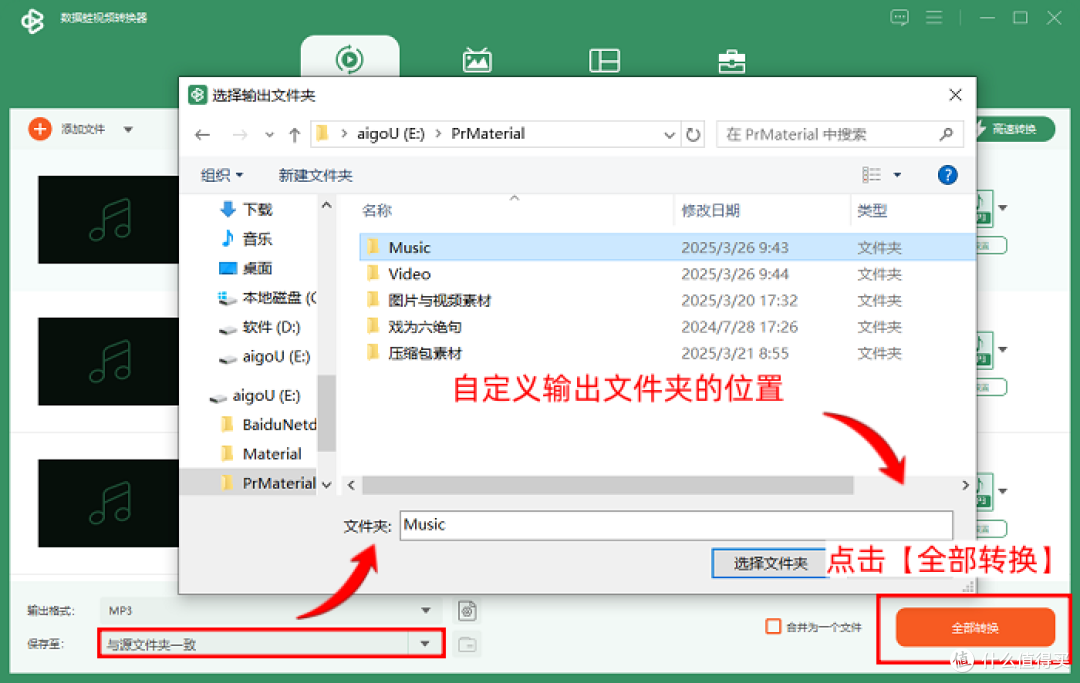Open the toolbox tab icon

[731, 61]
